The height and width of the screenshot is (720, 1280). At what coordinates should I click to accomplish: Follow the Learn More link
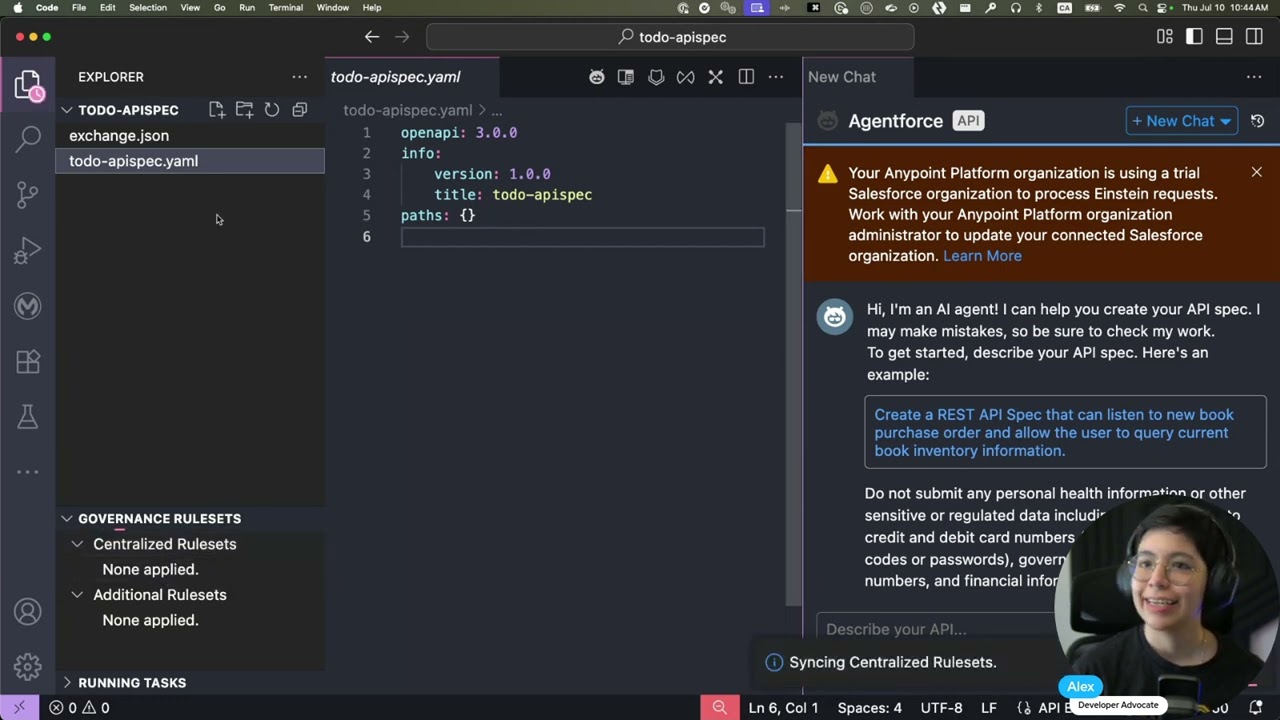click(982, 256)
